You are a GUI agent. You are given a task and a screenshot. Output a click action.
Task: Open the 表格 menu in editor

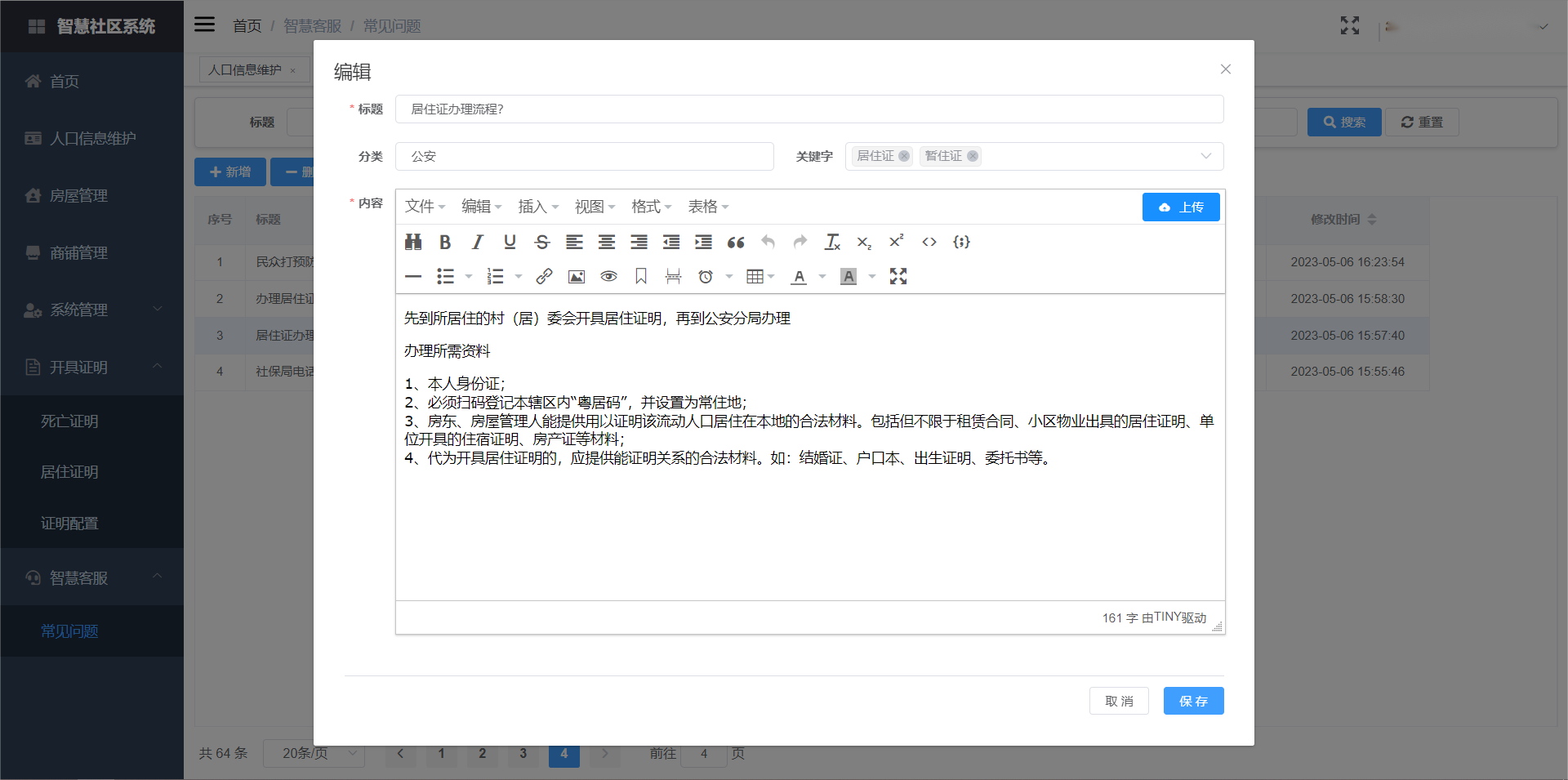[x=708, y=207]
